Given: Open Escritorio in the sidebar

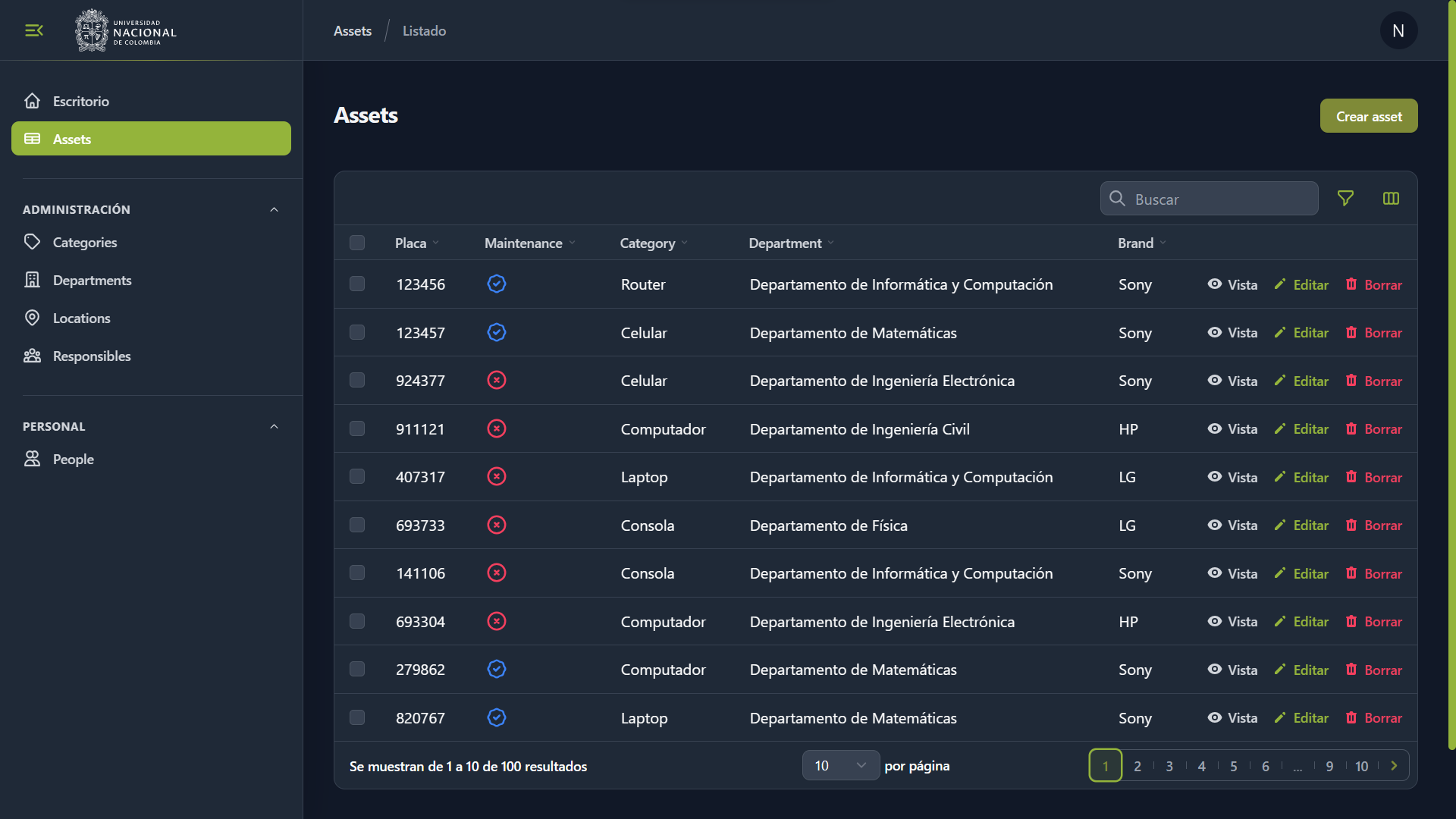Looking at the screenshot, I should (x=80, y=101).
